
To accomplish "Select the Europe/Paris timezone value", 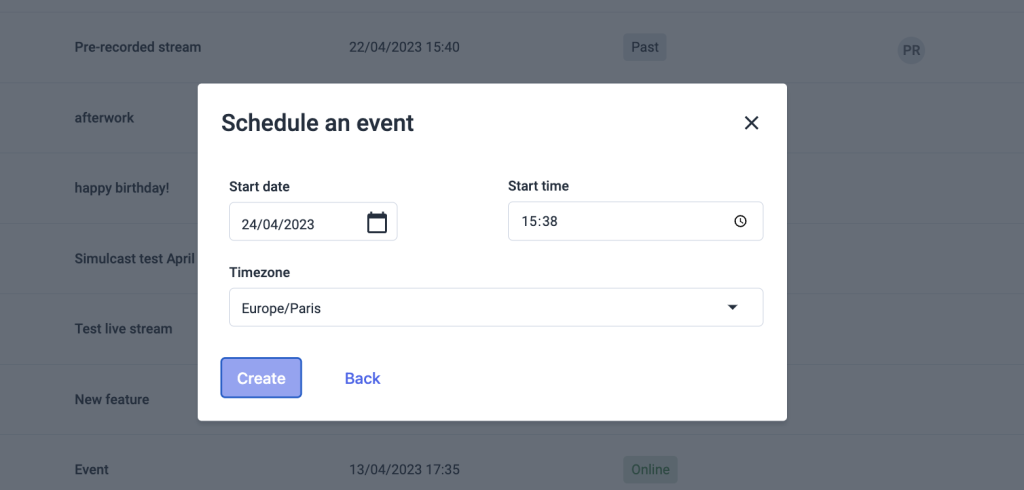I will 282,309.
